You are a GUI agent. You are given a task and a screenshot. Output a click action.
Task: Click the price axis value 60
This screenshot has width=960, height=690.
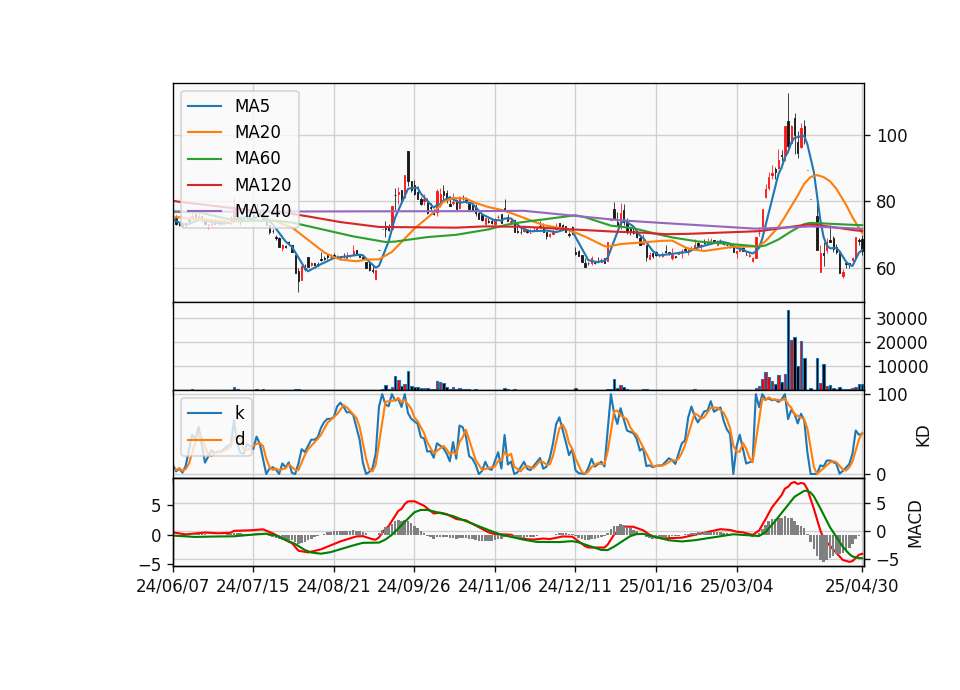click(887, 269)
